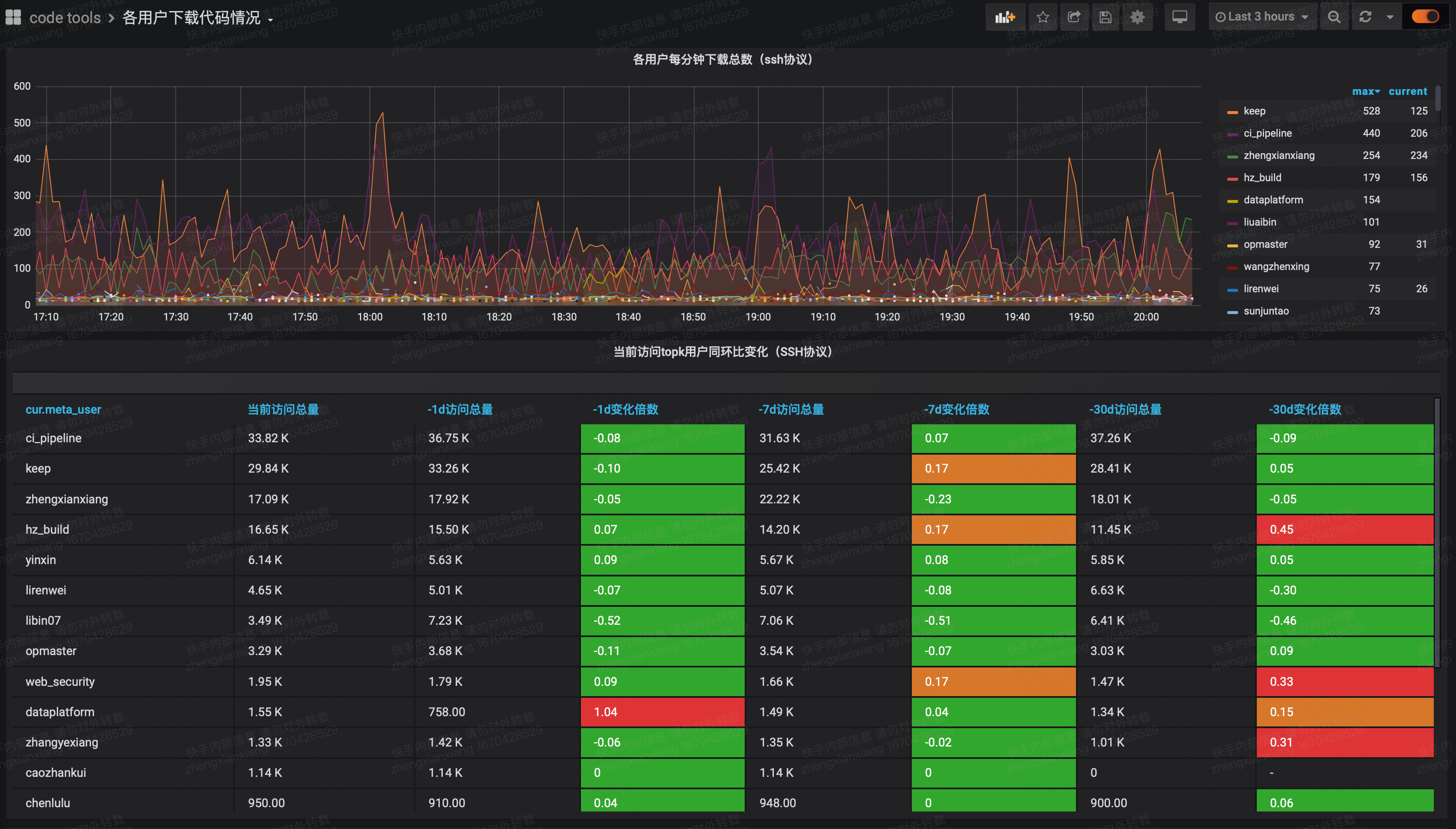Sort table by cur.meta_user column
The width and height of the screenshot is (1456, 829).
pyautogui.click(x=63, y=409)
